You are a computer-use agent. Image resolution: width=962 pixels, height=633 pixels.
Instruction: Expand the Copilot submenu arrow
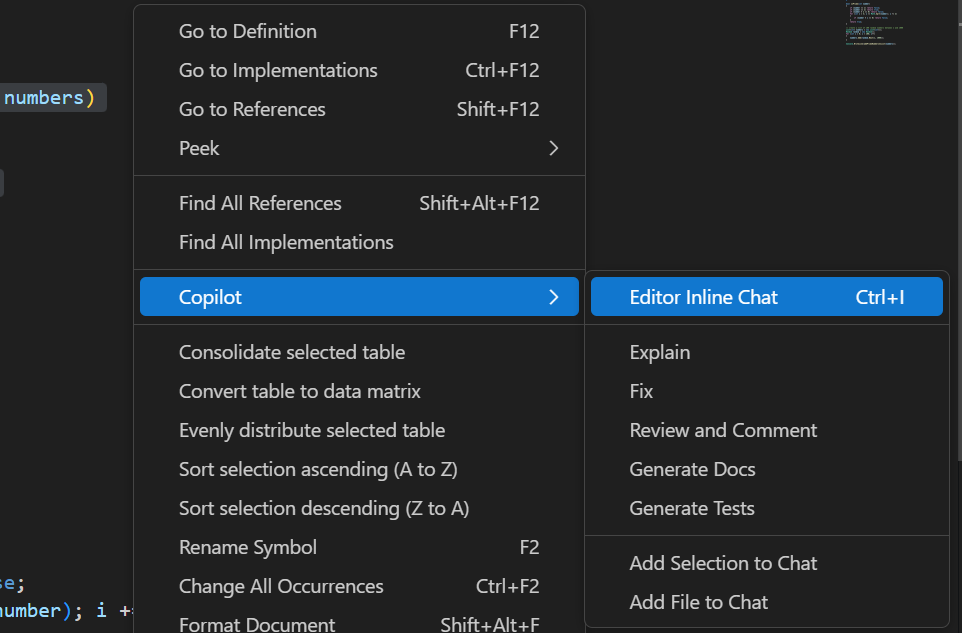(x=553, y=296)
